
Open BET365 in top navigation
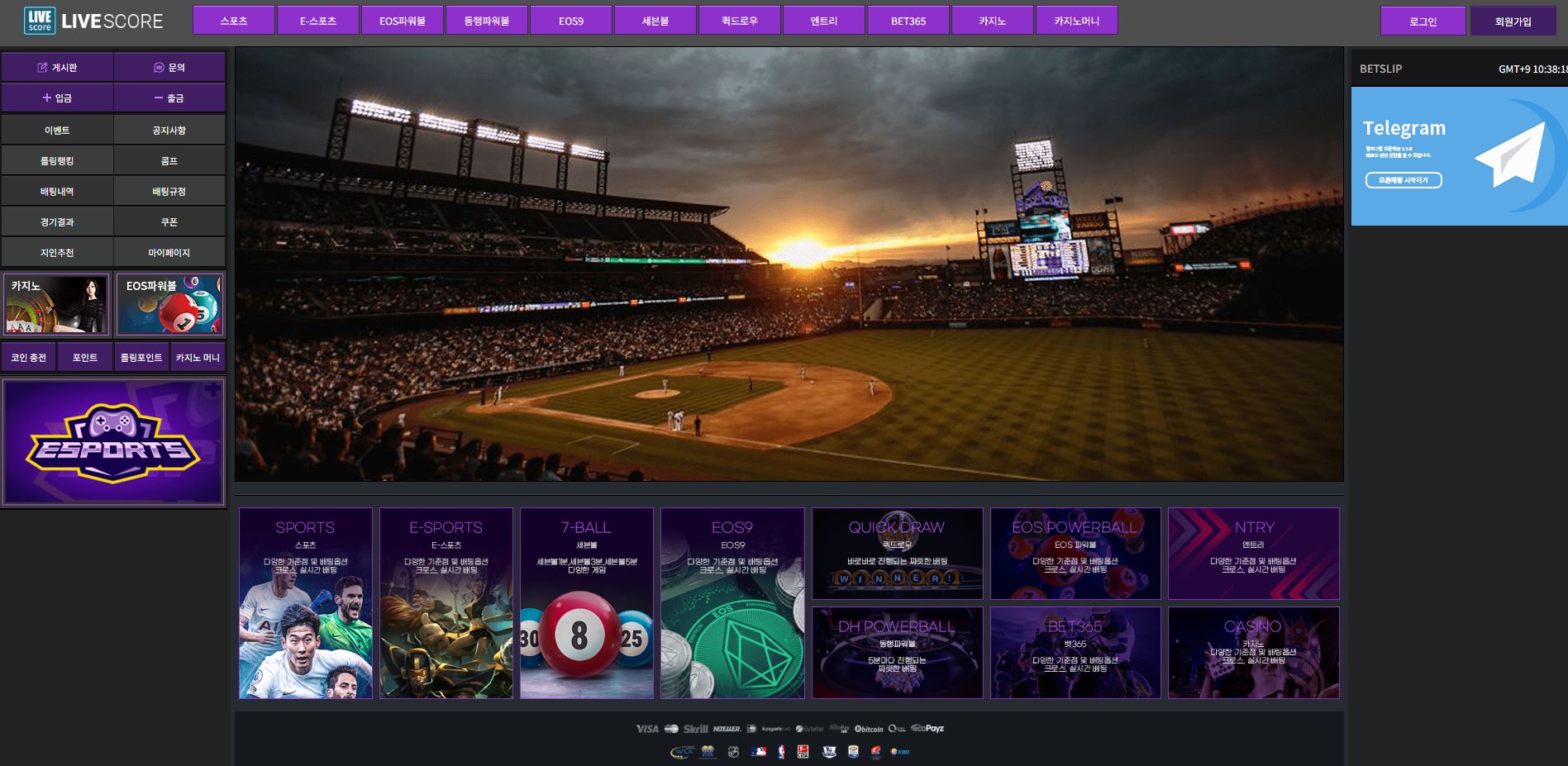[908, 21]
